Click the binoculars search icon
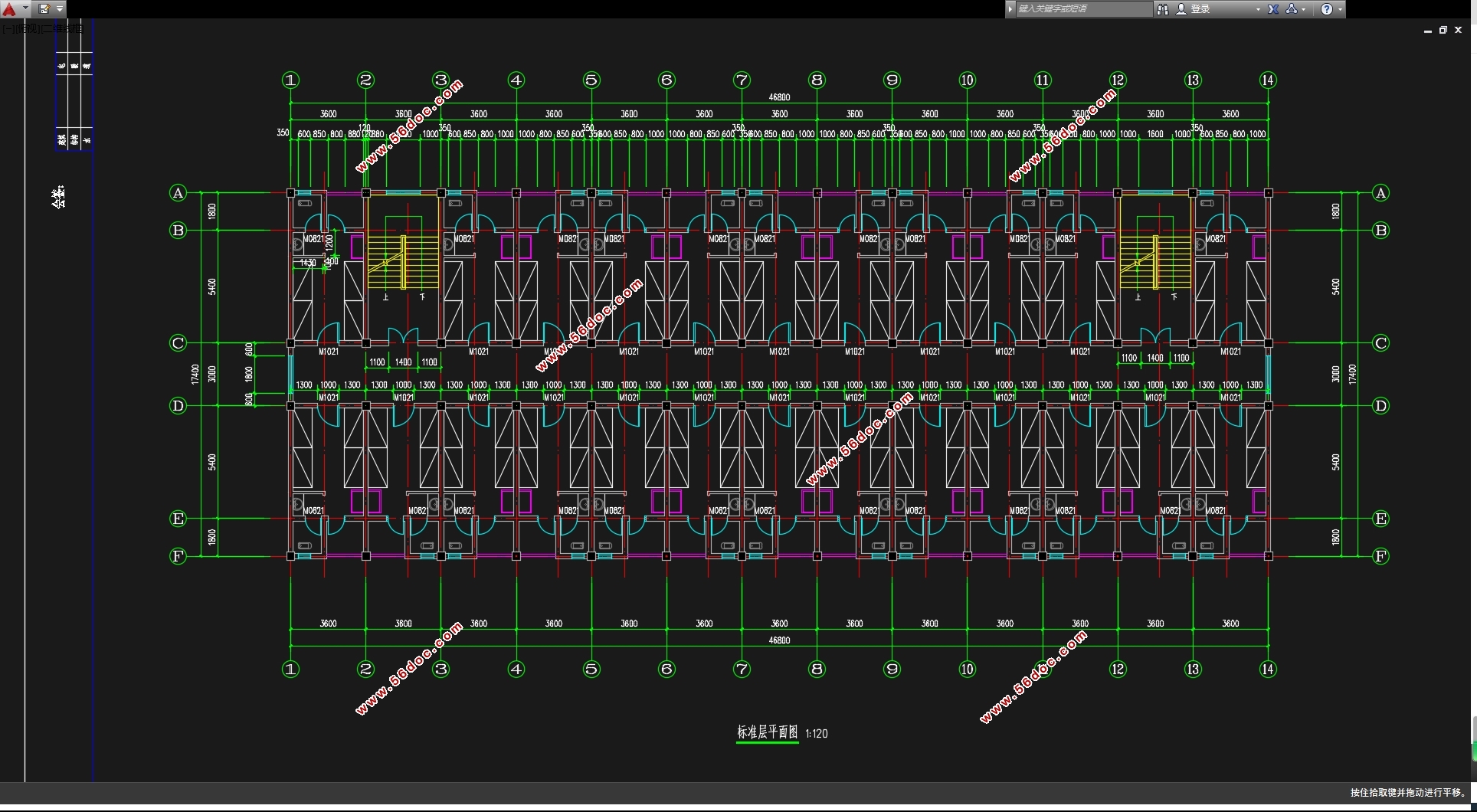This screenshot has height=812, width=1477. click(1163, 9)
